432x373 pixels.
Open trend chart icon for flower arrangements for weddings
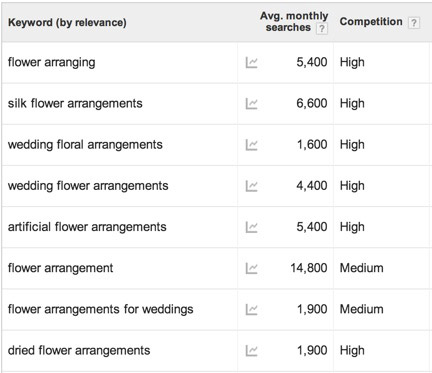[x=251, y=309]
